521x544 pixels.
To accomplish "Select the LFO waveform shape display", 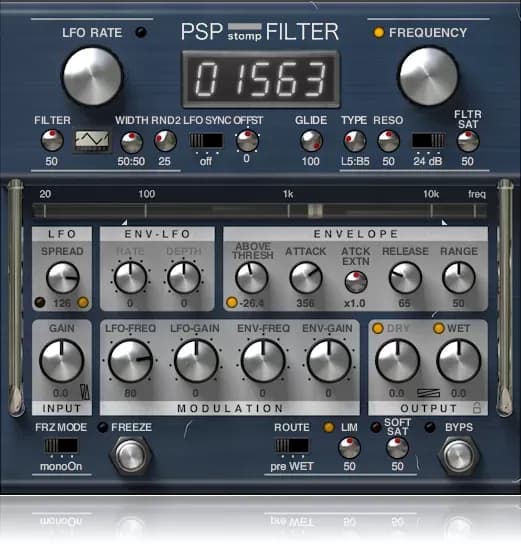I will [92, 141].
